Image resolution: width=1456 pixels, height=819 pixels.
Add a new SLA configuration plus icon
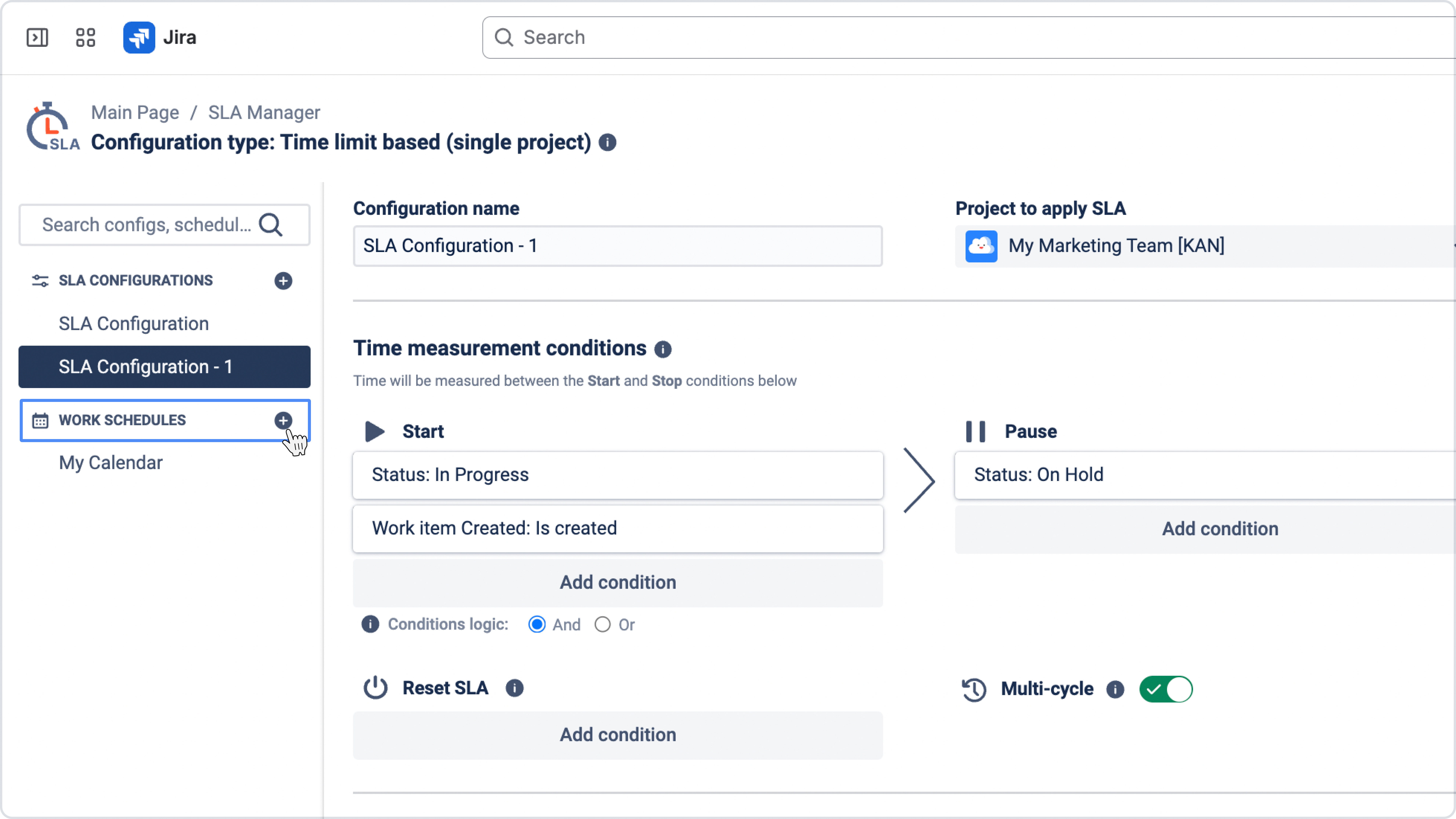pos(283,281)
